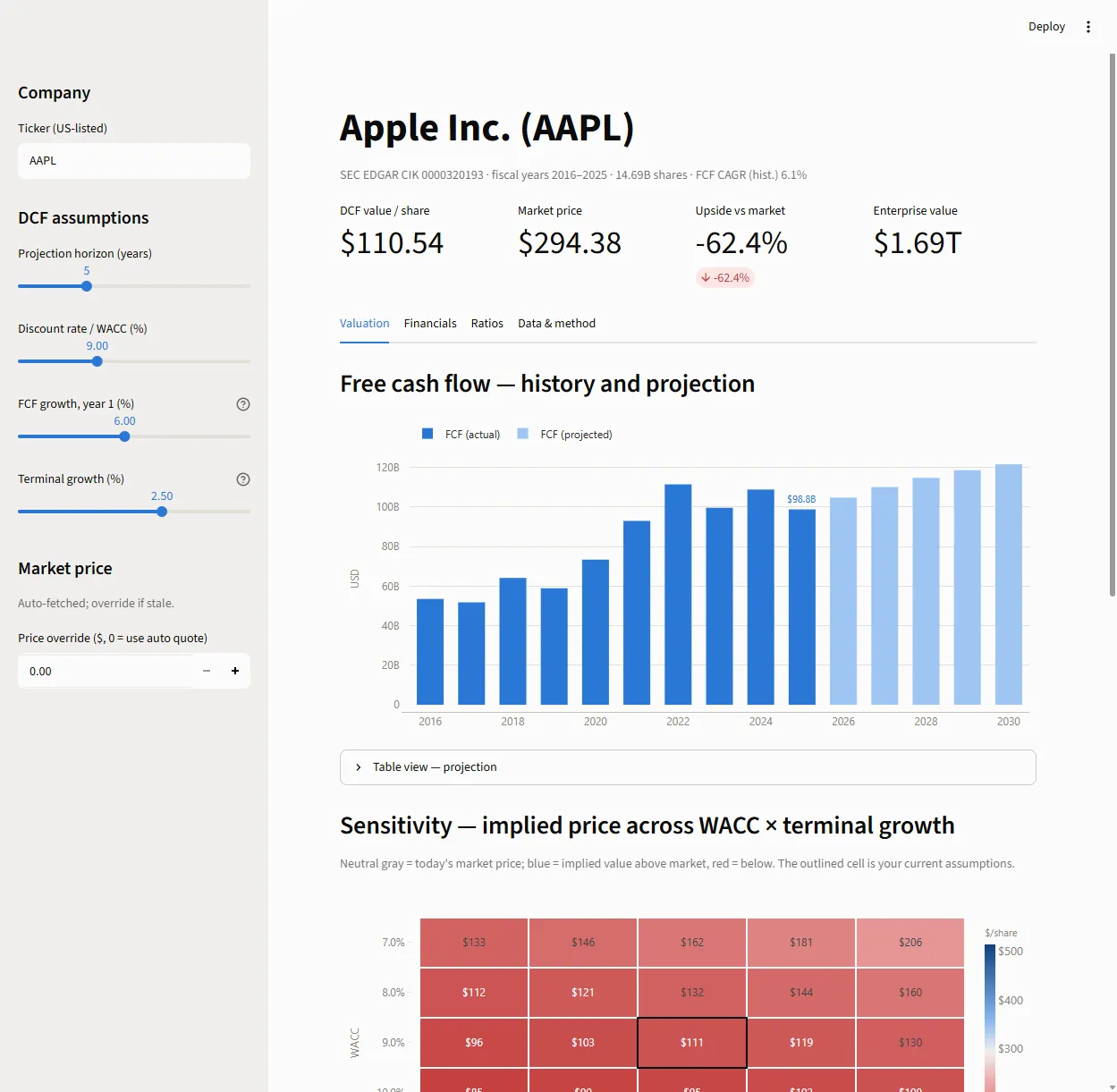Increase price override with plus button

click(235, 671)
